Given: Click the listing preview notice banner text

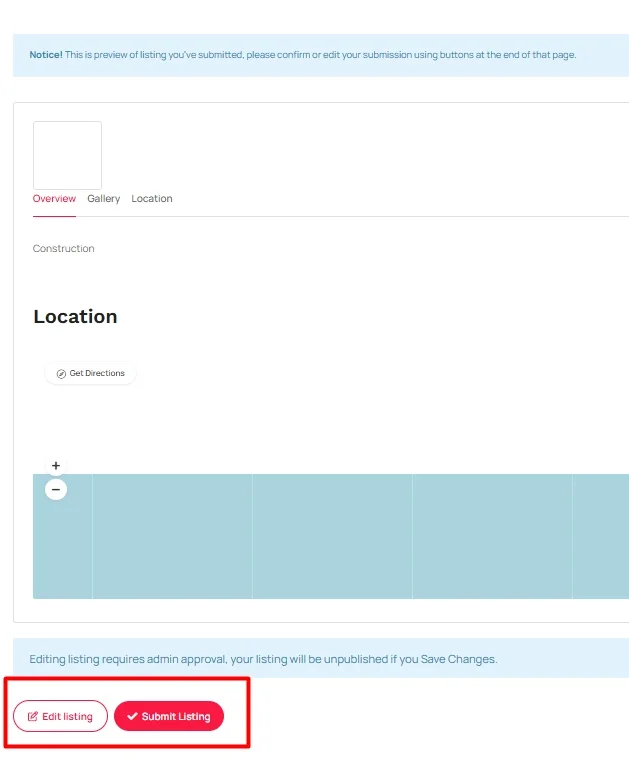Looking at the screenshot, I should (320, 55).
